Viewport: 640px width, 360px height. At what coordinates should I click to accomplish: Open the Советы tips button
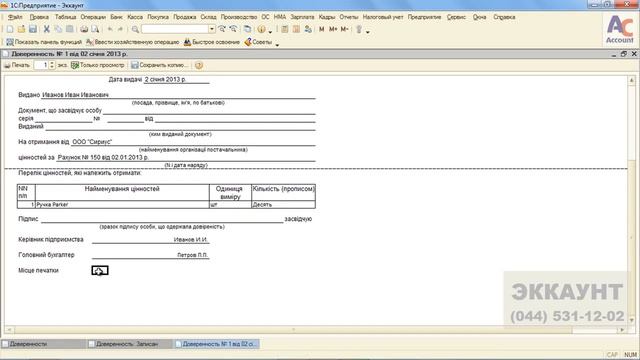click(x=258, y=42)
